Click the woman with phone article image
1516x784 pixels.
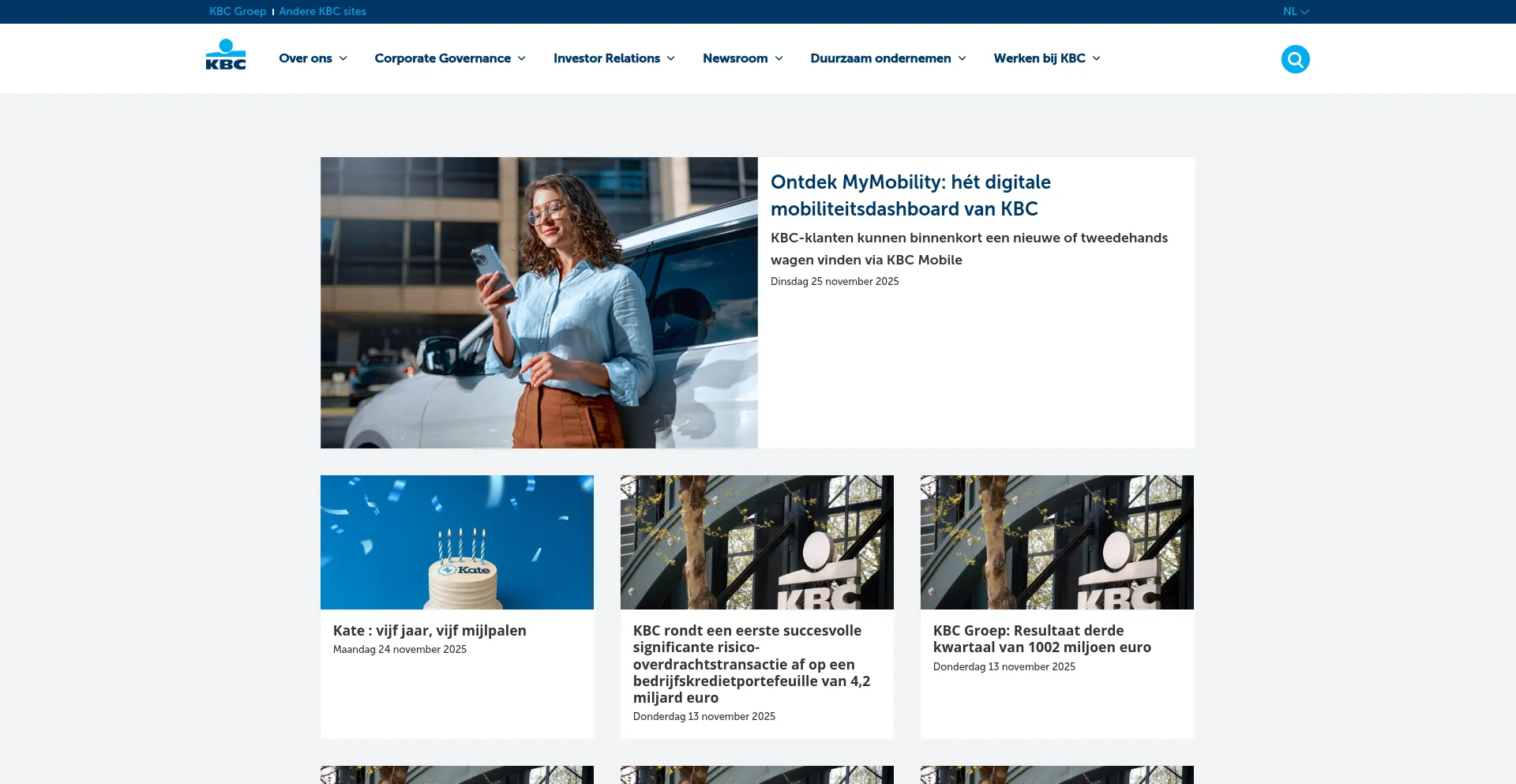538,302
